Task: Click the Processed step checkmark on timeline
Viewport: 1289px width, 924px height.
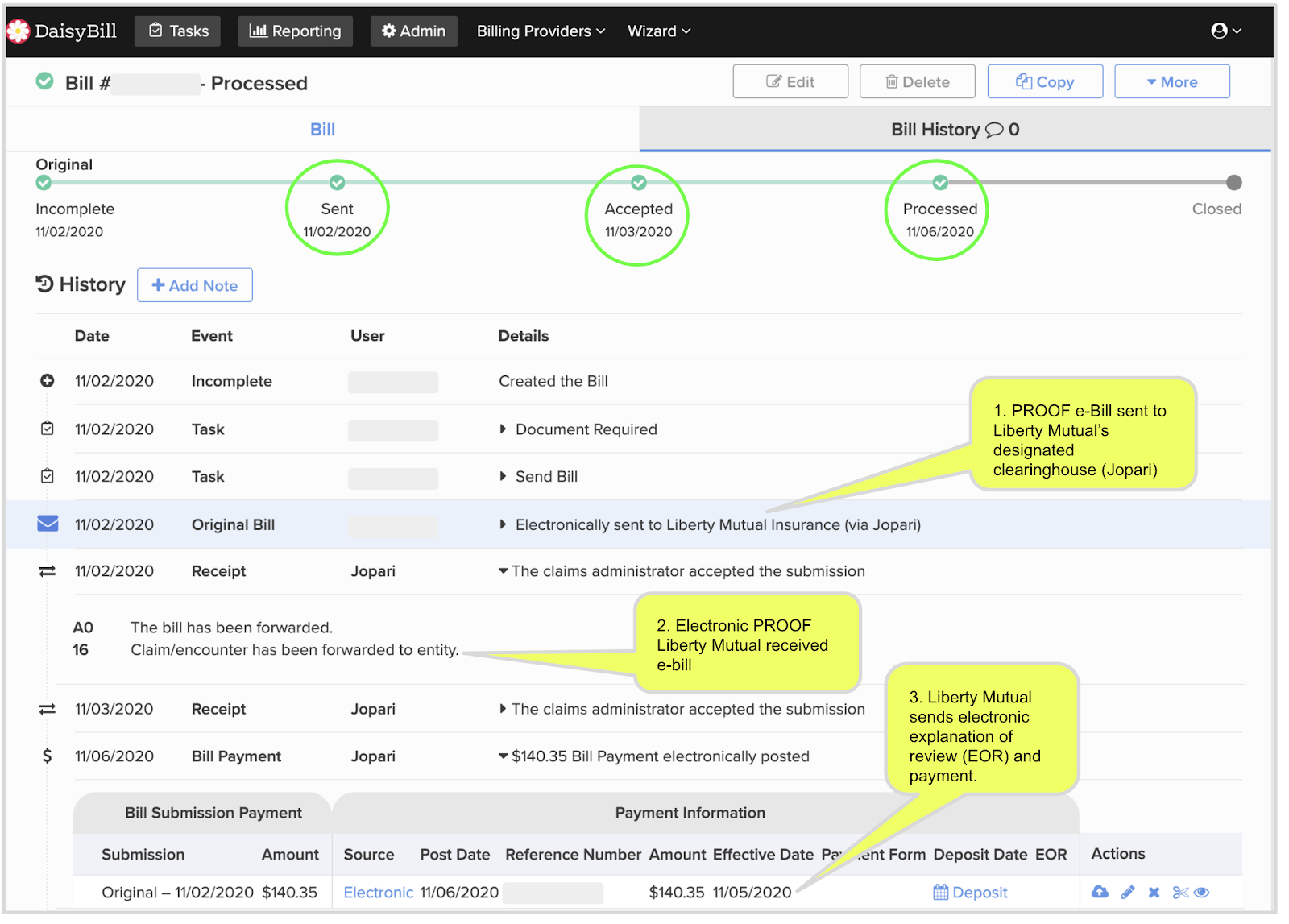Action: click(939, 183)
